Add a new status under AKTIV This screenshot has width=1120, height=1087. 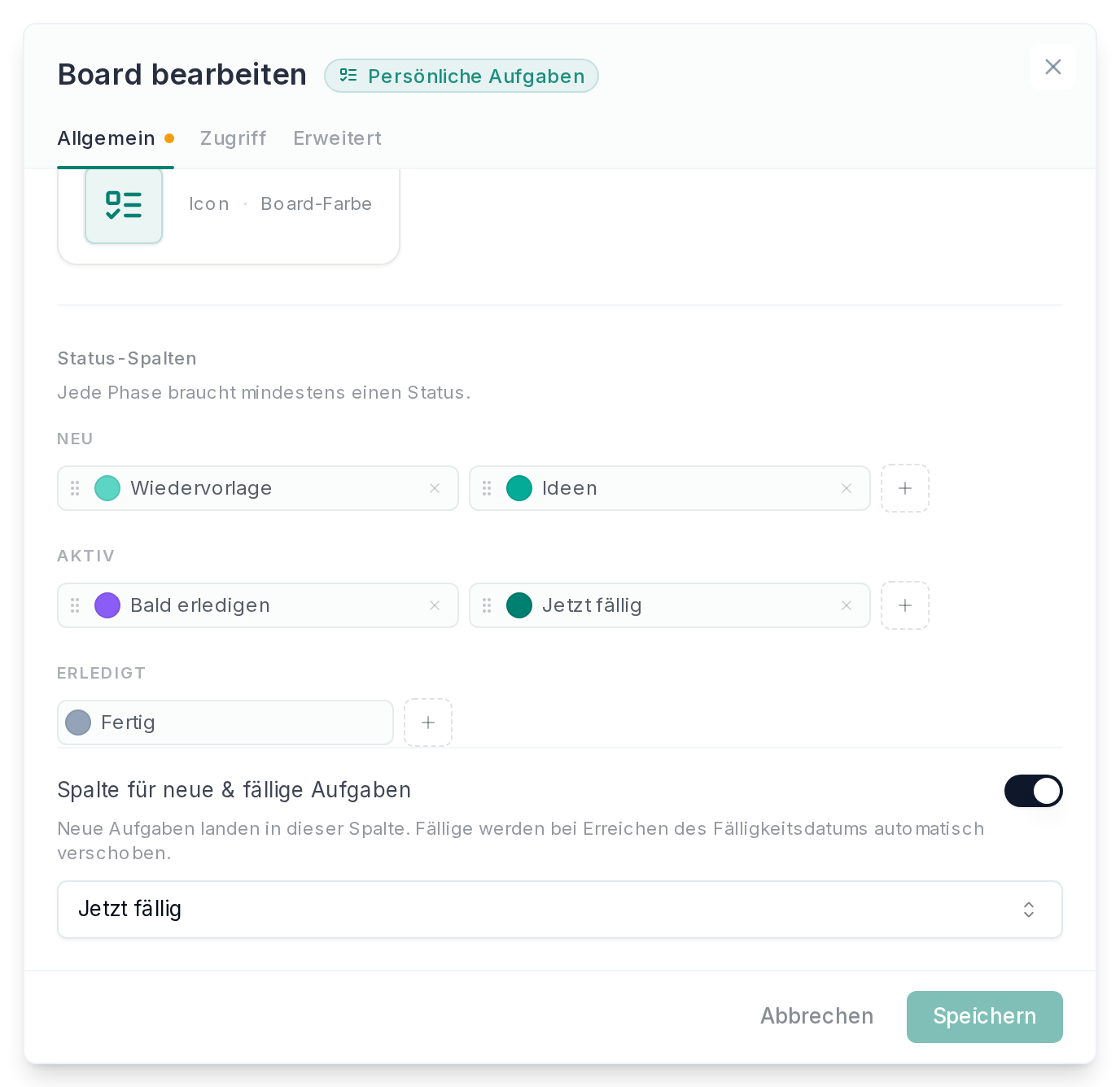click(905, 605)
